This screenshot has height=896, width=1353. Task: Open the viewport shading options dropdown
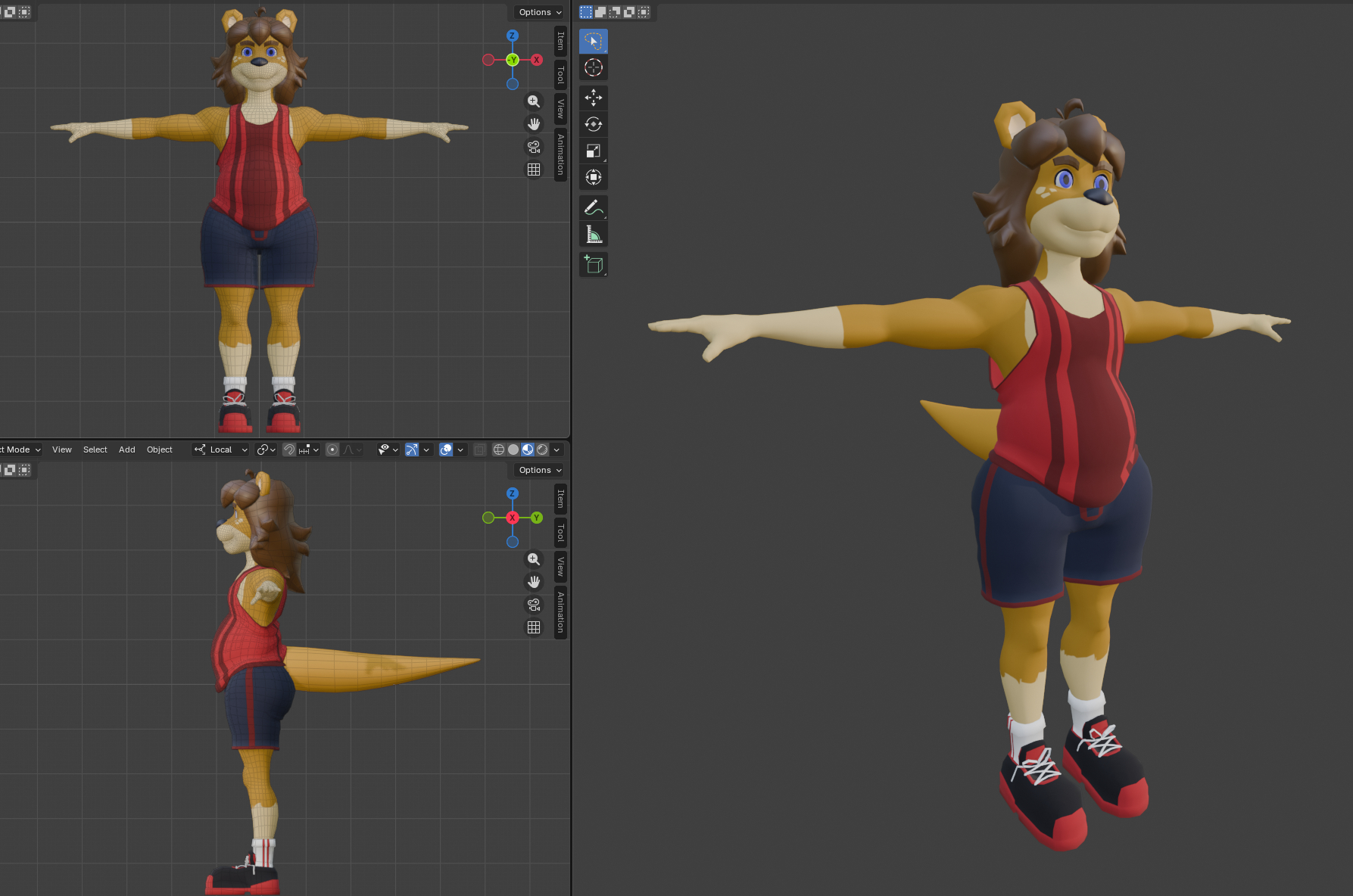point(557,450)
